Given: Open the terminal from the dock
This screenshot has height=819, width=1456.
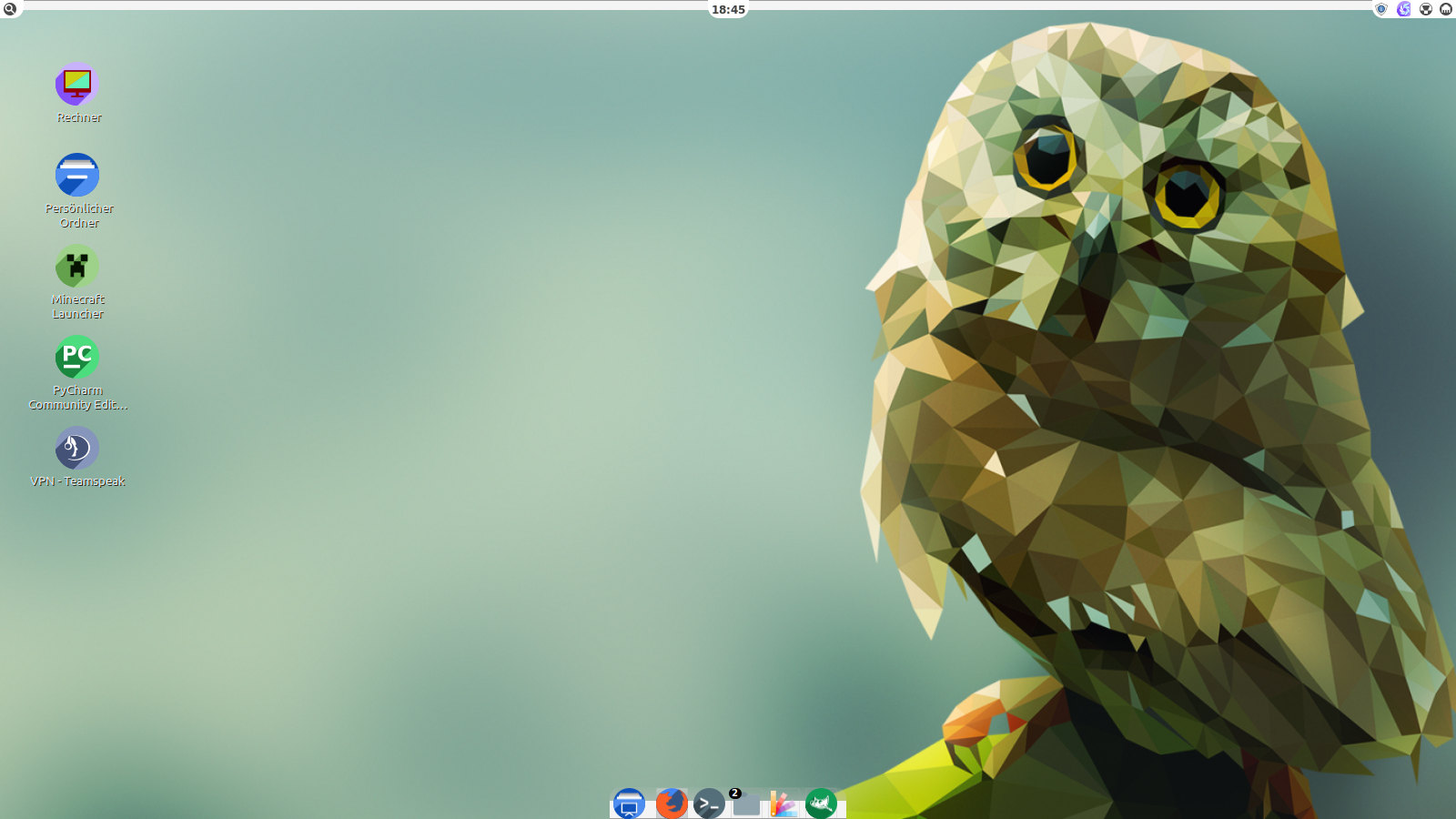Looking at the screenshot, I should click(709, 804).
